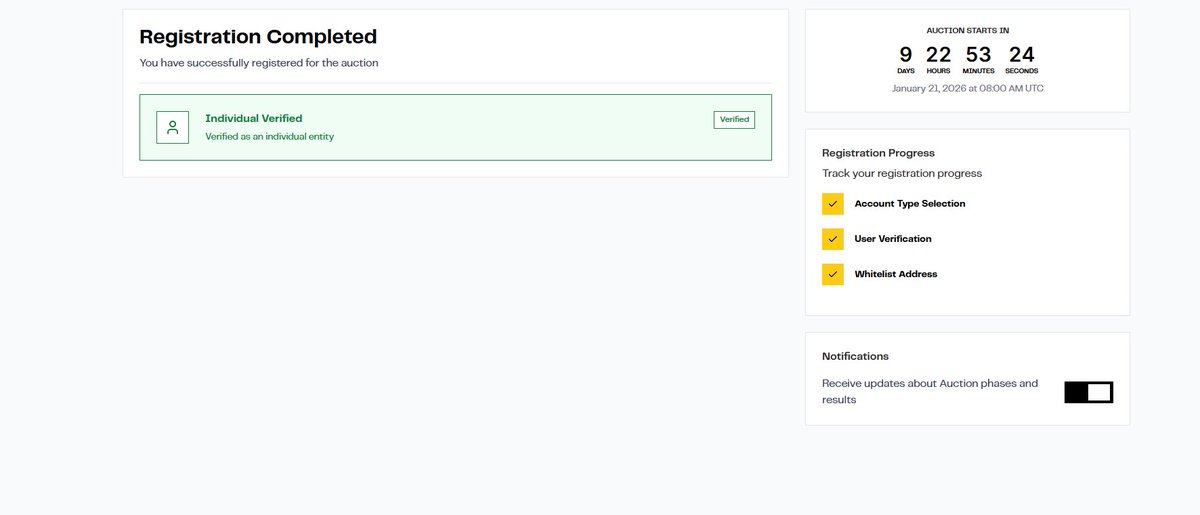Click the countdown seconds value 24
Viewport: 1200px width, 515px height.
click(x=1021, y=54)
